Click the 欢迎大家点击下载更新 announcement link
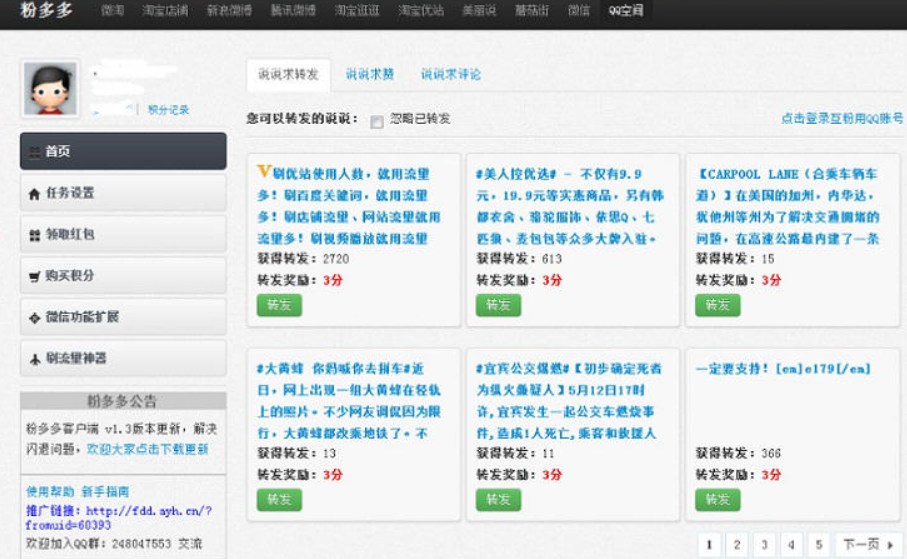Screen dimensions: 907x559 pyautogui.click(x=148, y=450)
